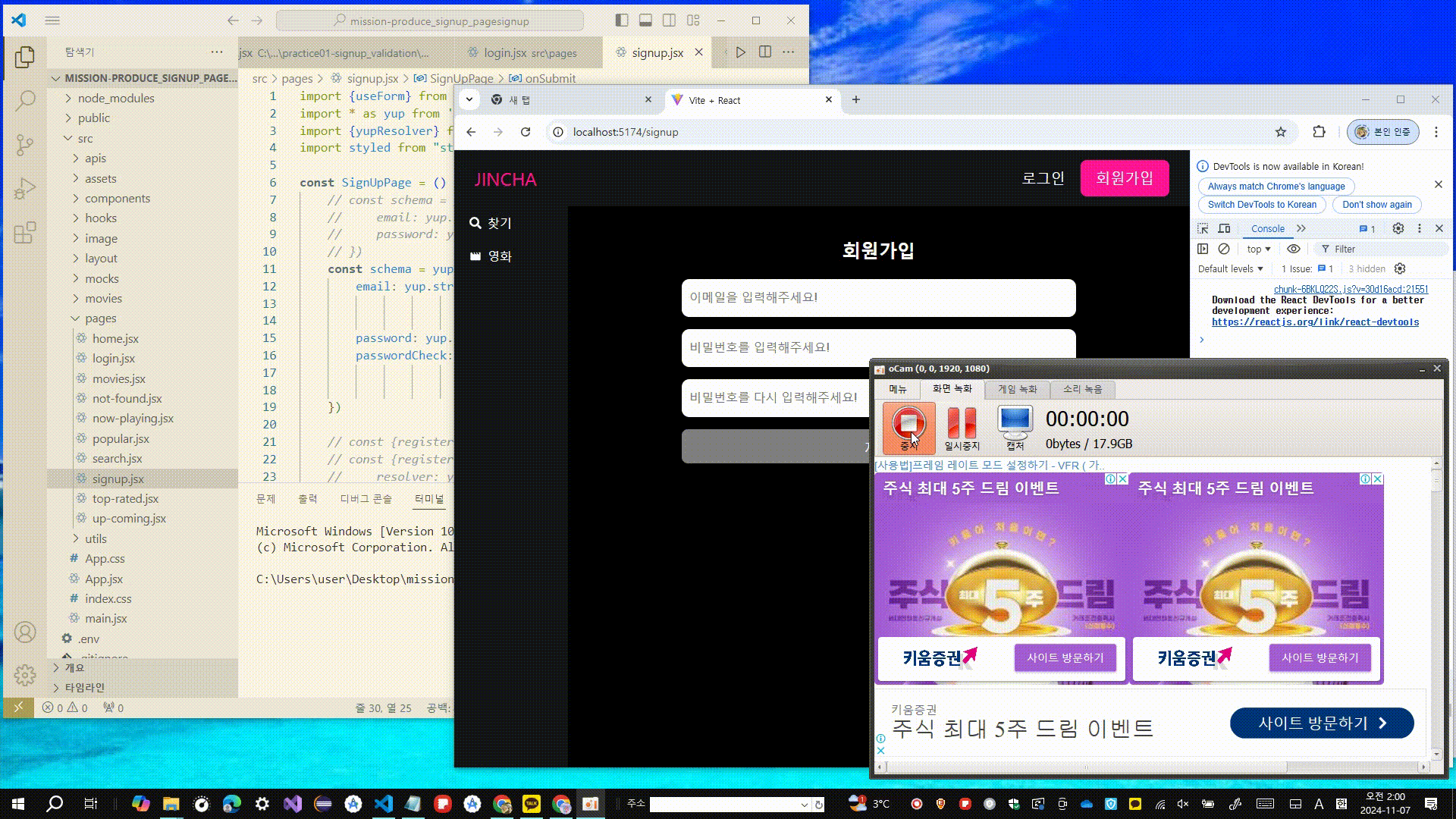Open Extensions view in VS Code
Viewport: 1456px width, 819px height.
click(25, 232)
